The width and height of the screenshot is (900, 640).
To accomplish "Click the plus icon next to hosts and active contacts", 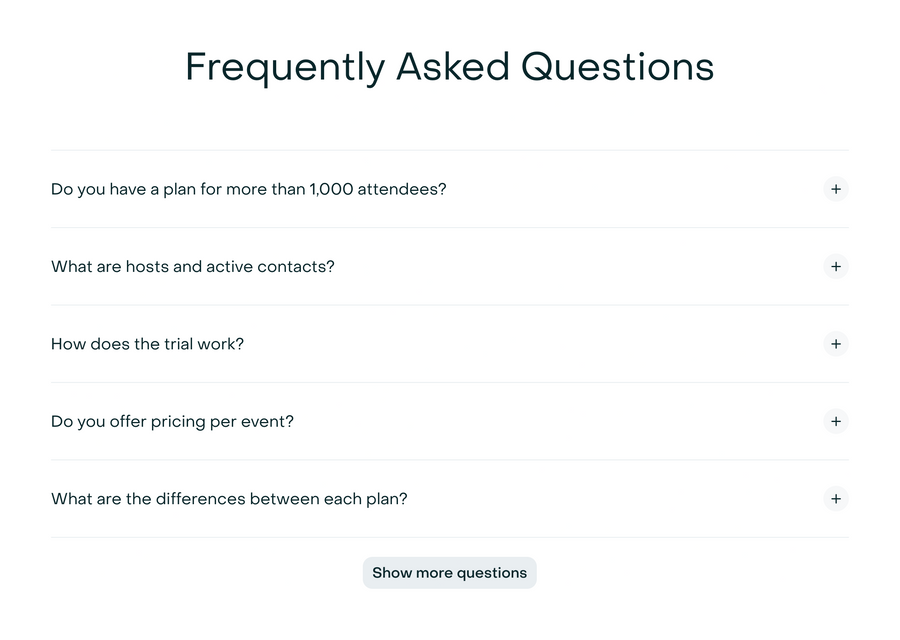I will (836, 266).
